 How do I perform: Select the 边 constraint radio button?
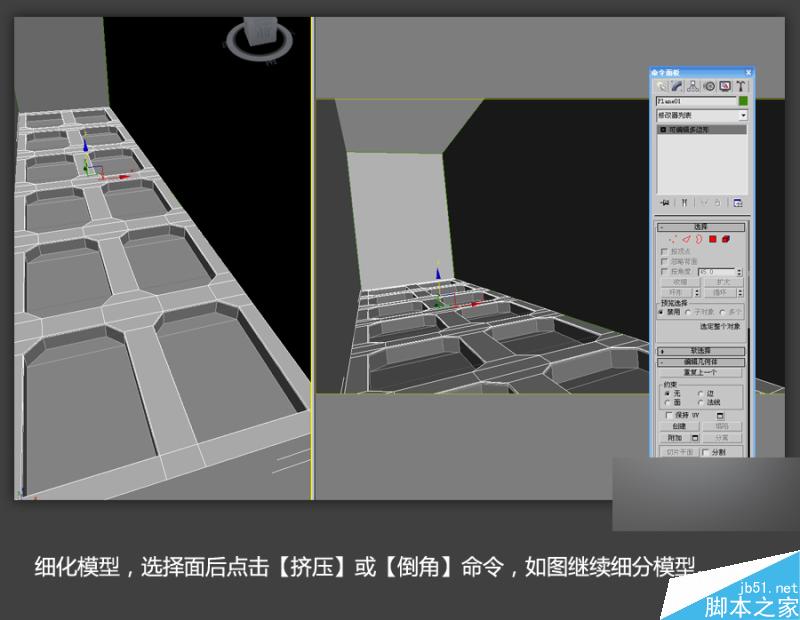point(699,394)
